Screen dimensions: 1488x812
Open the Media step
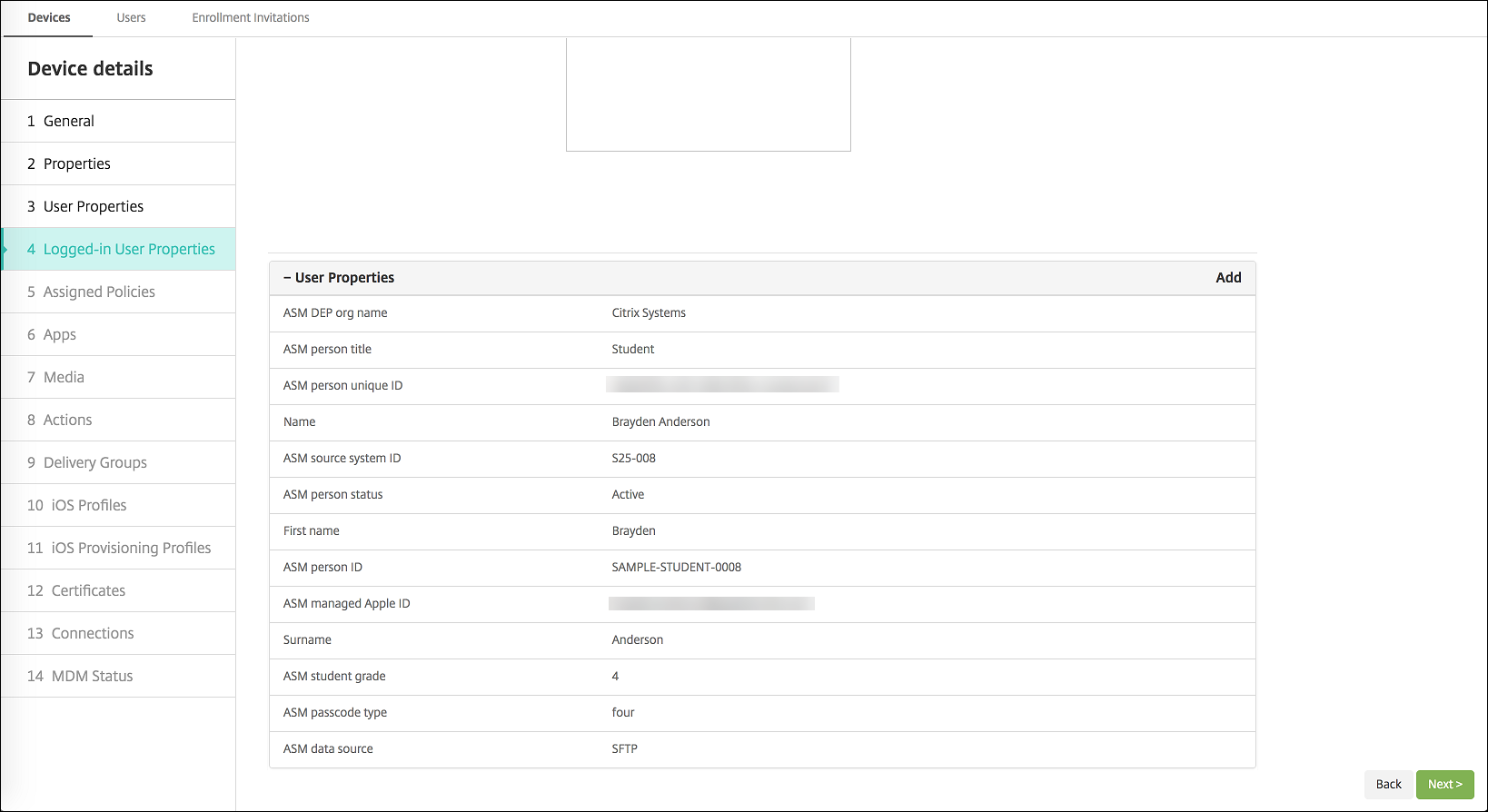click(64, 377)
